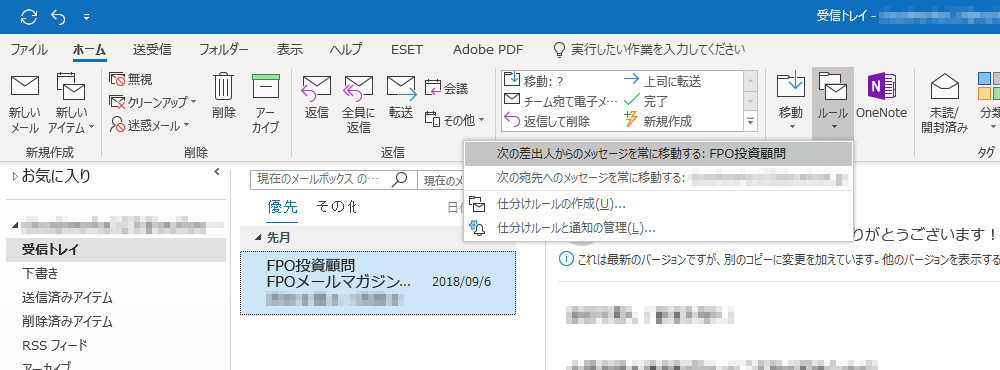Image resolution: width=1000 pixels, height=370 pixels.
Task: Select quick step 完了
Action: point(645,100)
